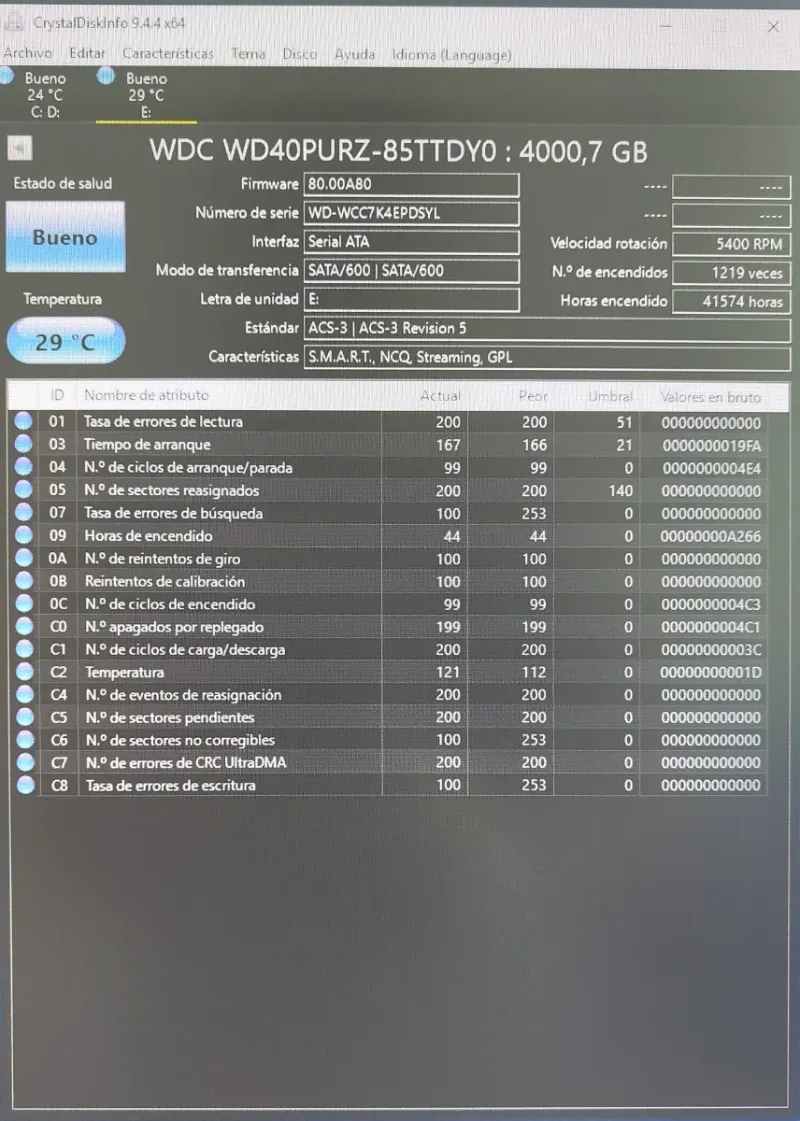Click the Firmware field 80.00A80
800x1121 pixels.
tap(411, 184)
